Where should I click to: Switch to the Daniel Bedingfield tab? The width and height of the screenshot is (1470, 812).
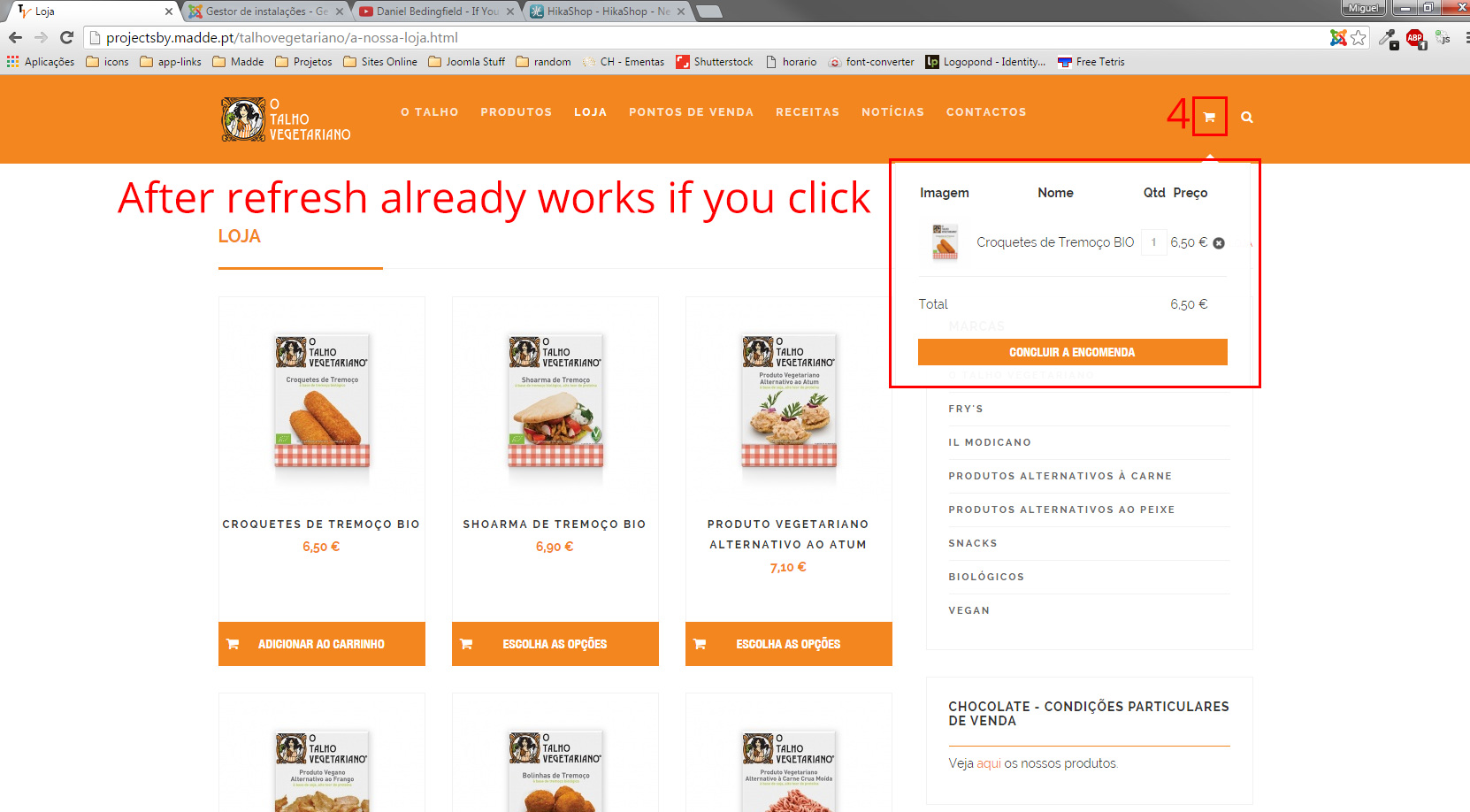point(436,11)
